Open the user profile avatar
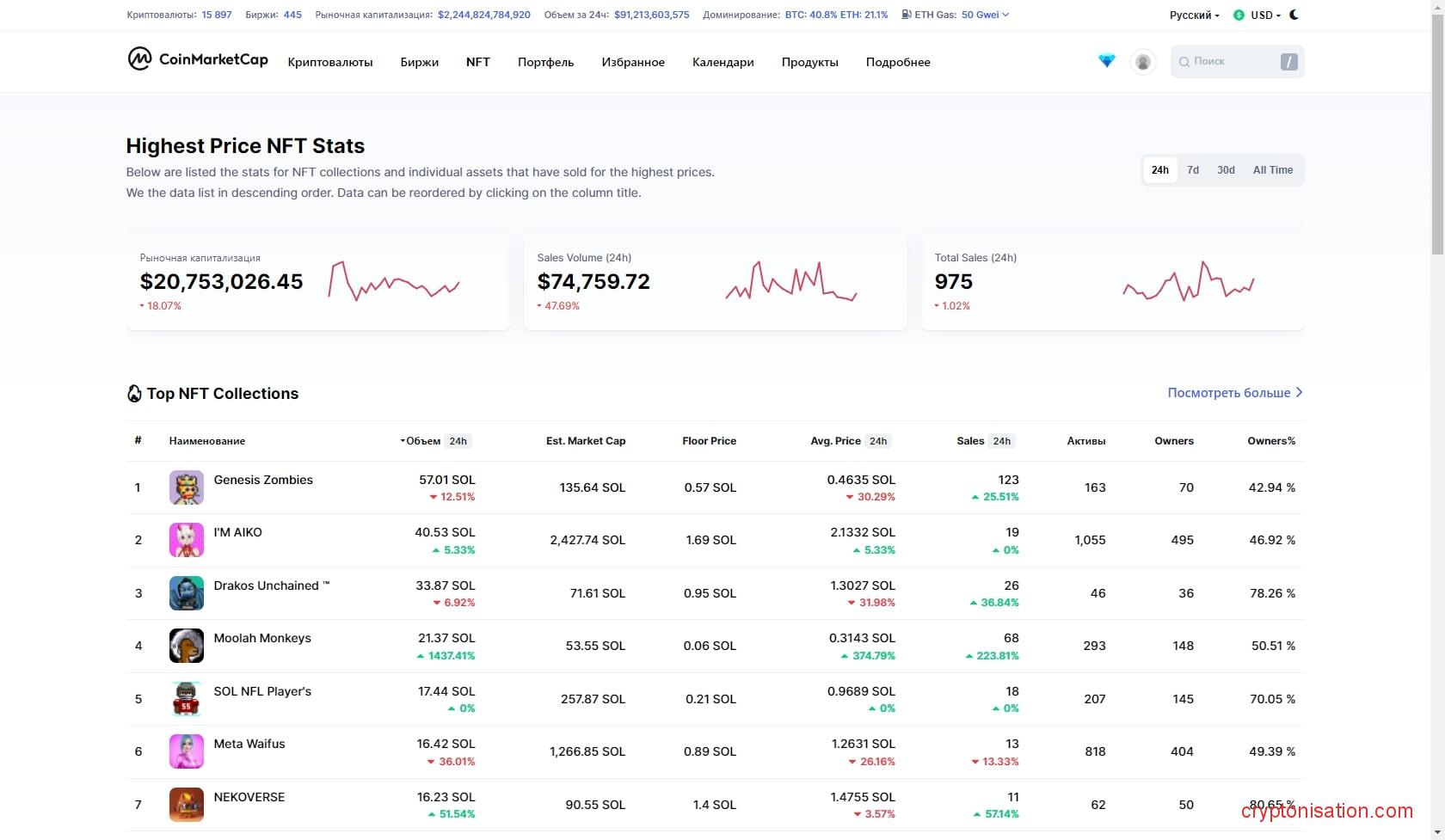This screenshot has width=1445, height=840. click(x=1142, y=62)
